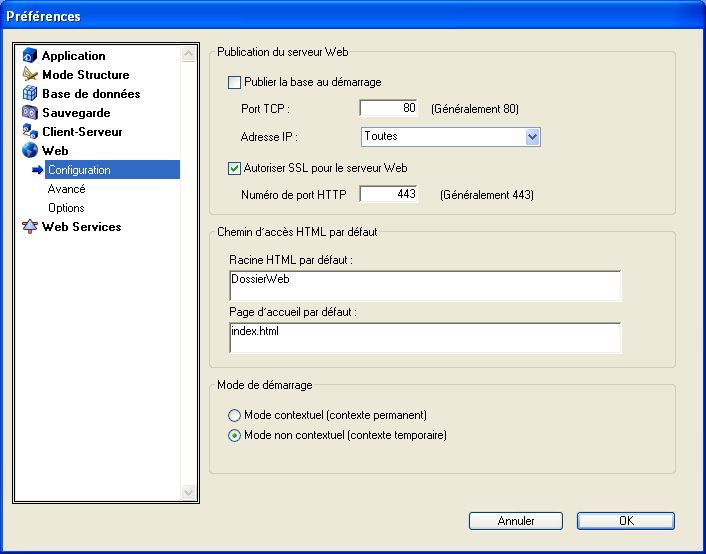
Task: Choose Mode non contextuel option
Action: pos(235,435)
